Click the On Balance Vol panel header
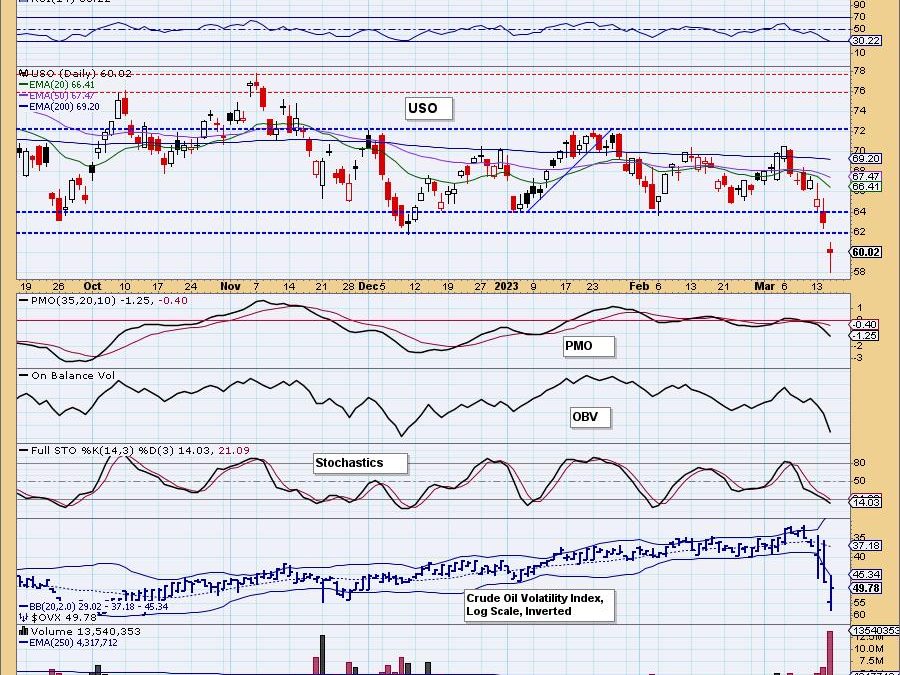This screenshot has height=675, width=900. 67,375
